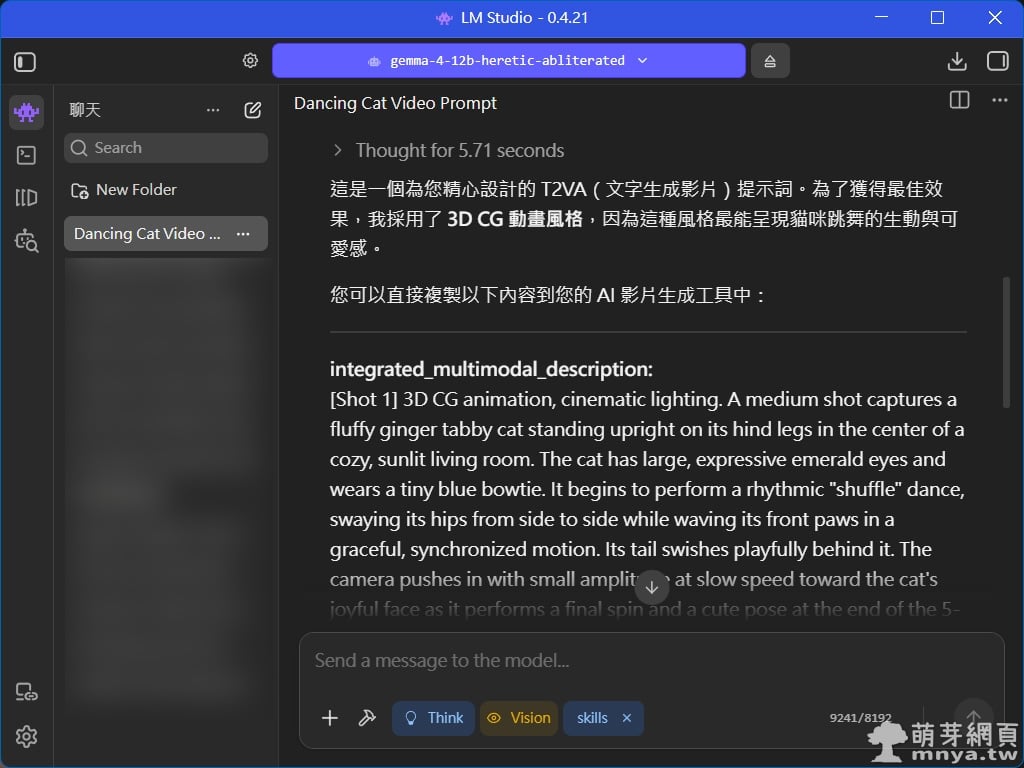Close the LM Studio window
Screen dimensions: 1024x768
995,18
